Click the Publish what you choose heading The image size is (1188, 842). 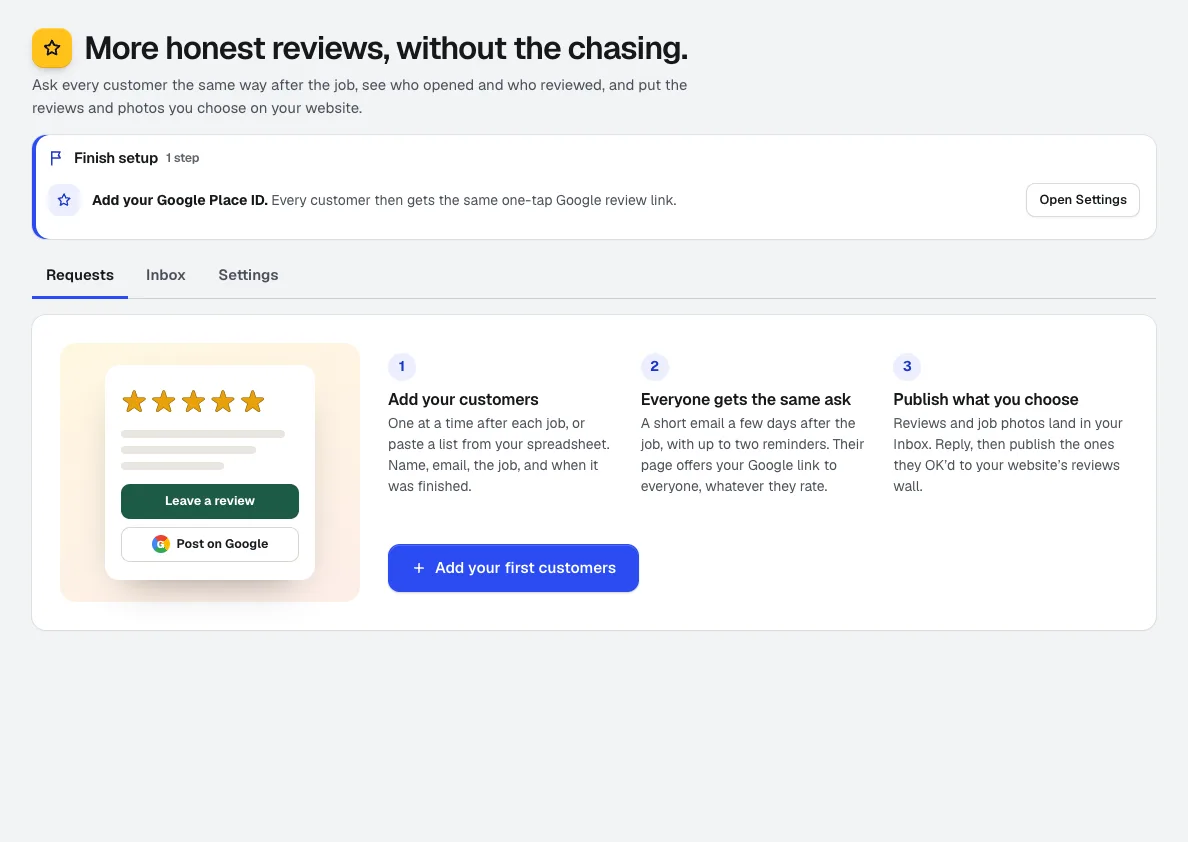pos(986,399)
